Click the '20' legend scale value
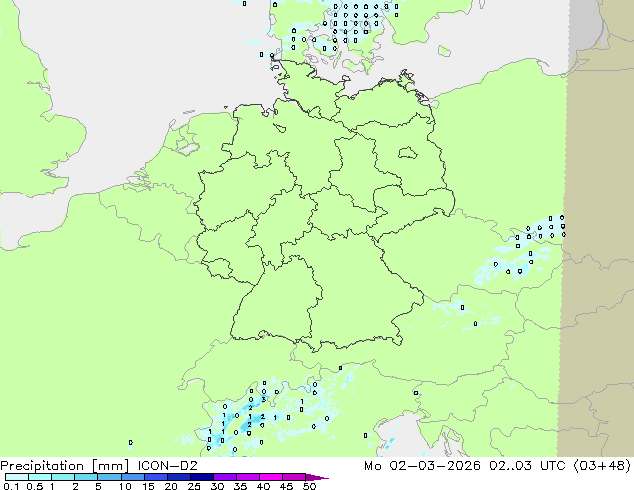This screenshot has width=634, height=490. pos(171,486)
